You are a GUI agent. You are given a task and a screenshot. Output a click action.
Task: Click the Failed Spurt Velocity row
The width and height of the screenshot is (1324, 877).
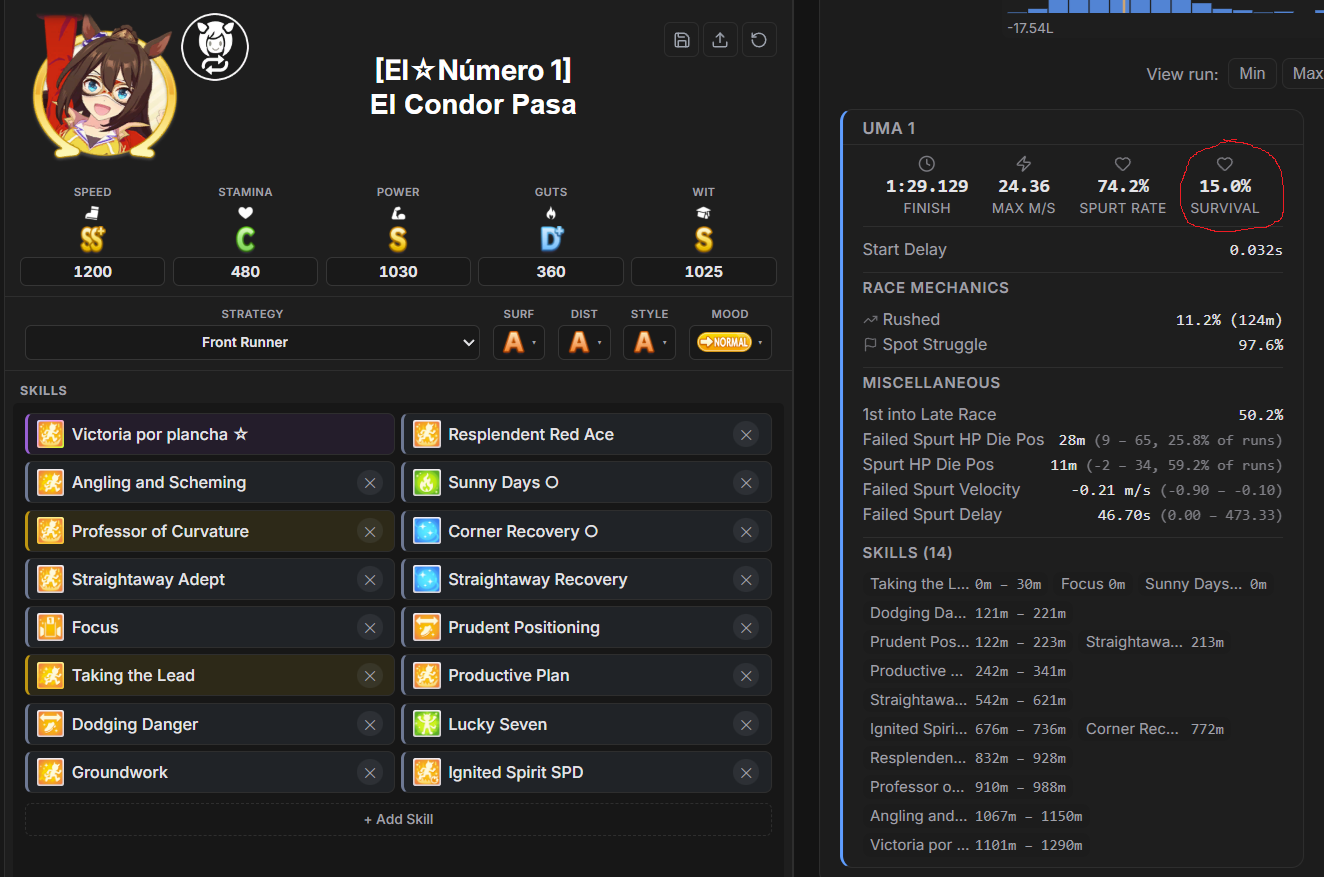coord(1073,489)
